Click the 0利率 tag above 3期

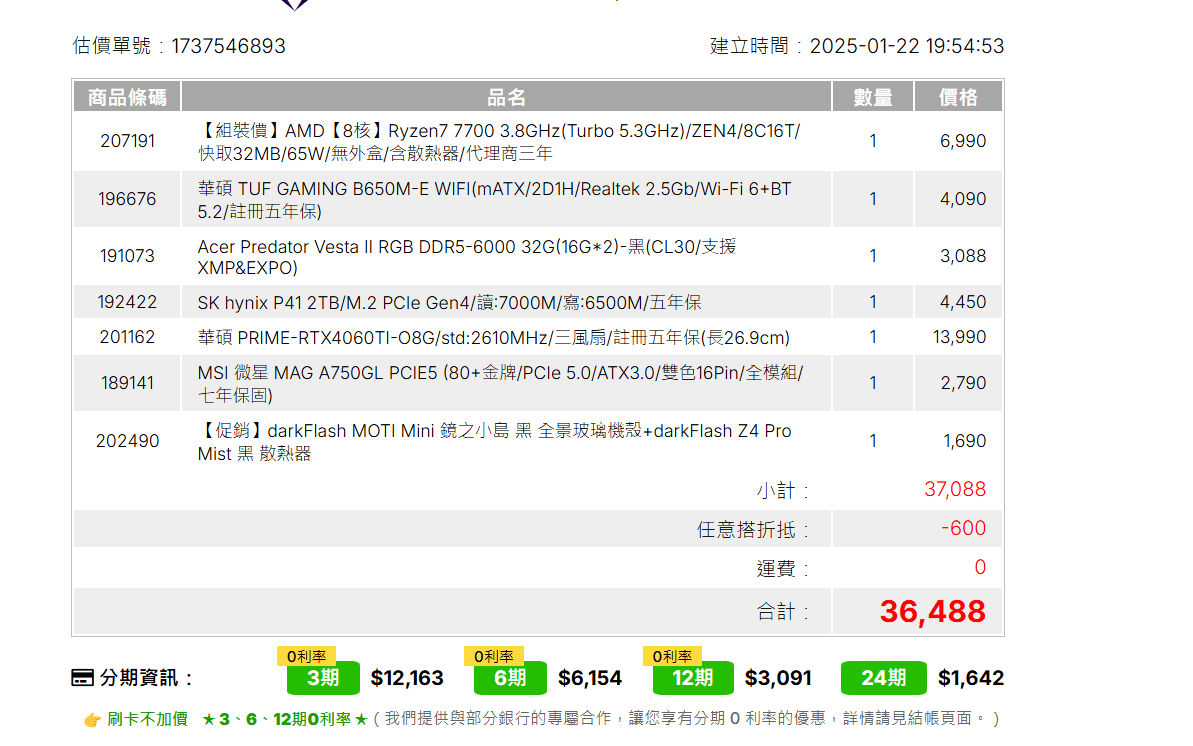click(306, 656)
